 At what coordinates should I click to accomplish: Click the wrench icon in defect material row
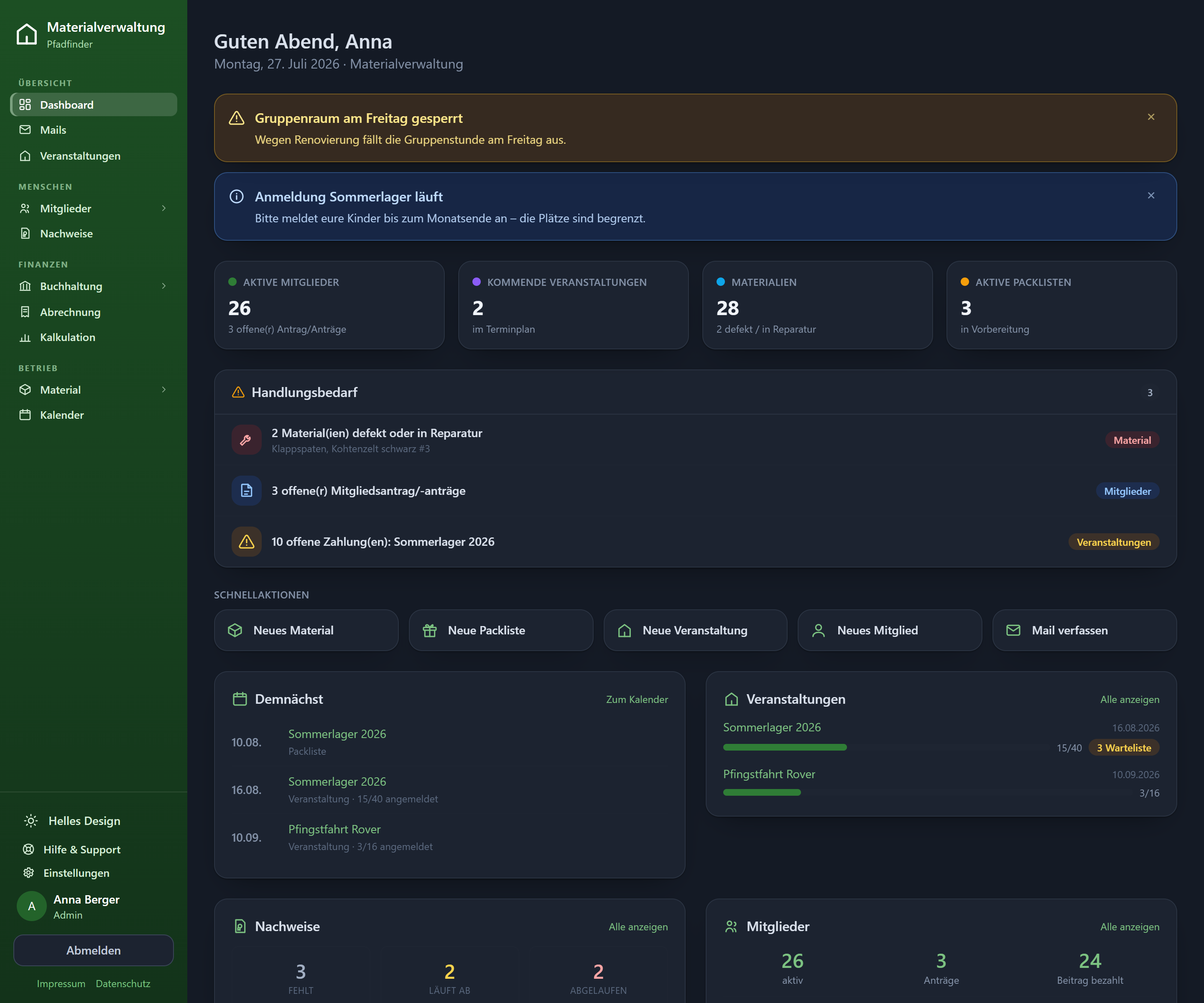pos(247,440)
